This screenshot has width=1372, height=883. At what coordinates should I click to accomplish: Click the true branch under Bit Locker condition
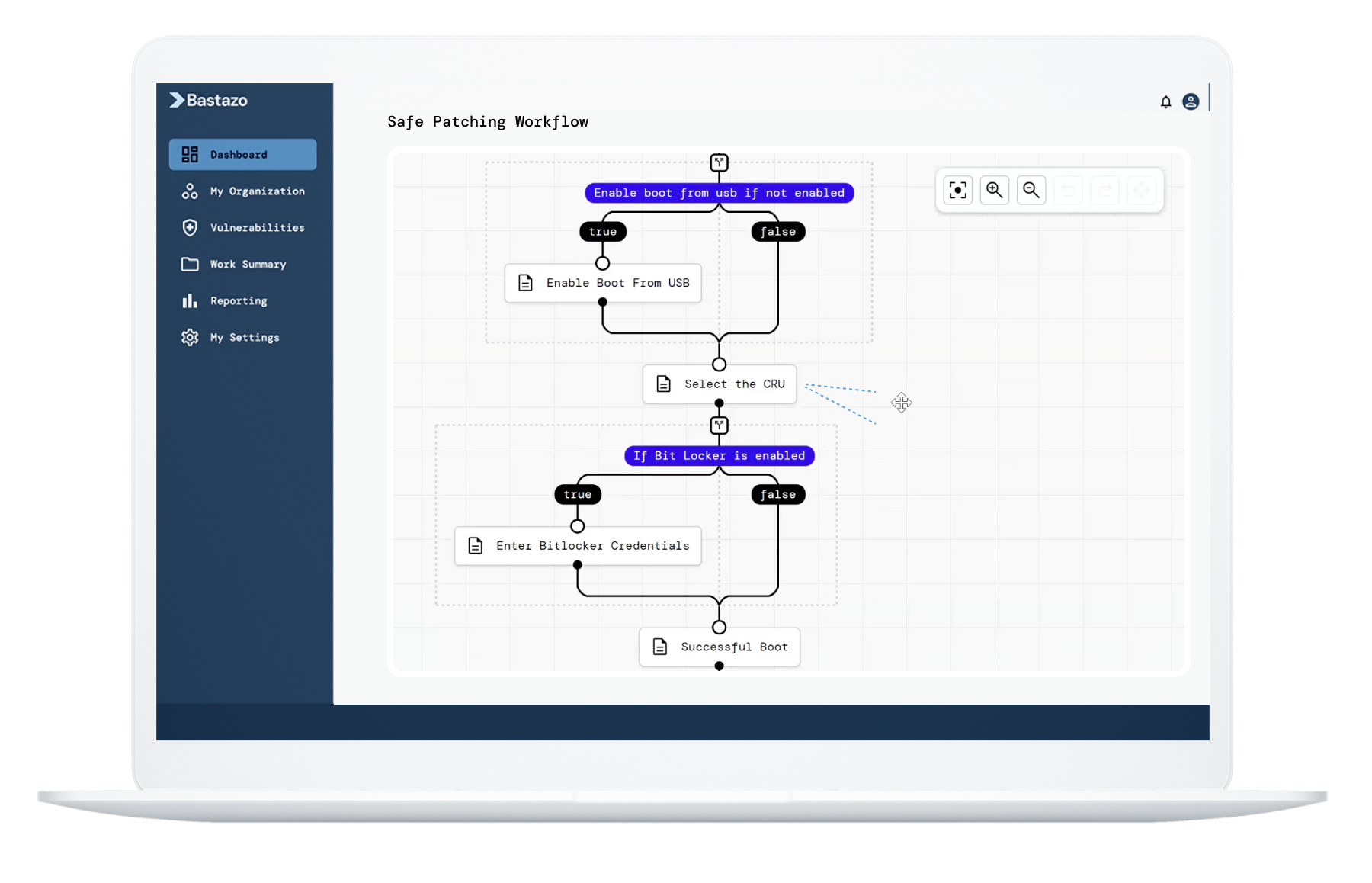pos(578,495)
